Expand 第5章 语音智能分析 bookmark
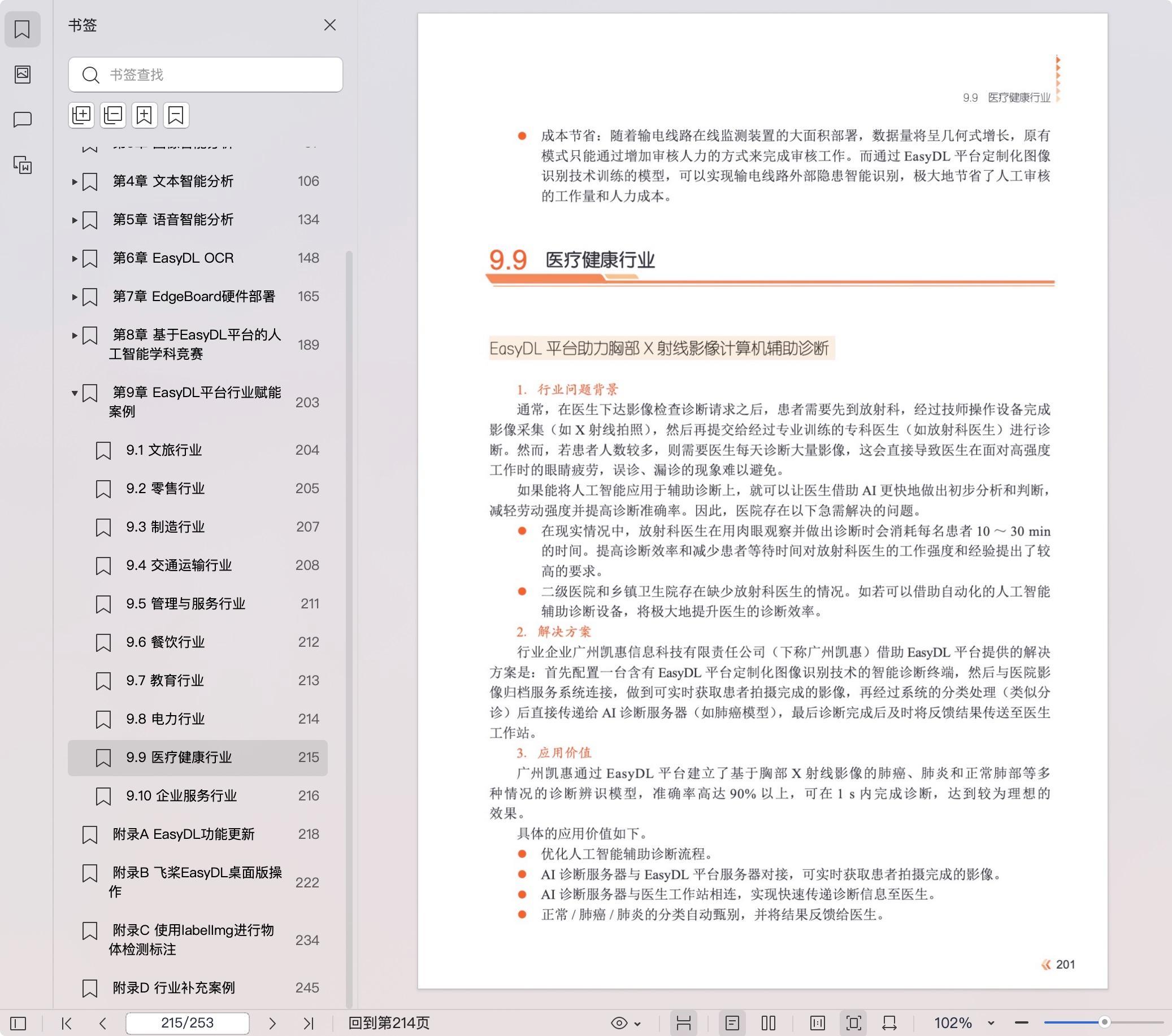1172x1036 pixels. point(75,220)
